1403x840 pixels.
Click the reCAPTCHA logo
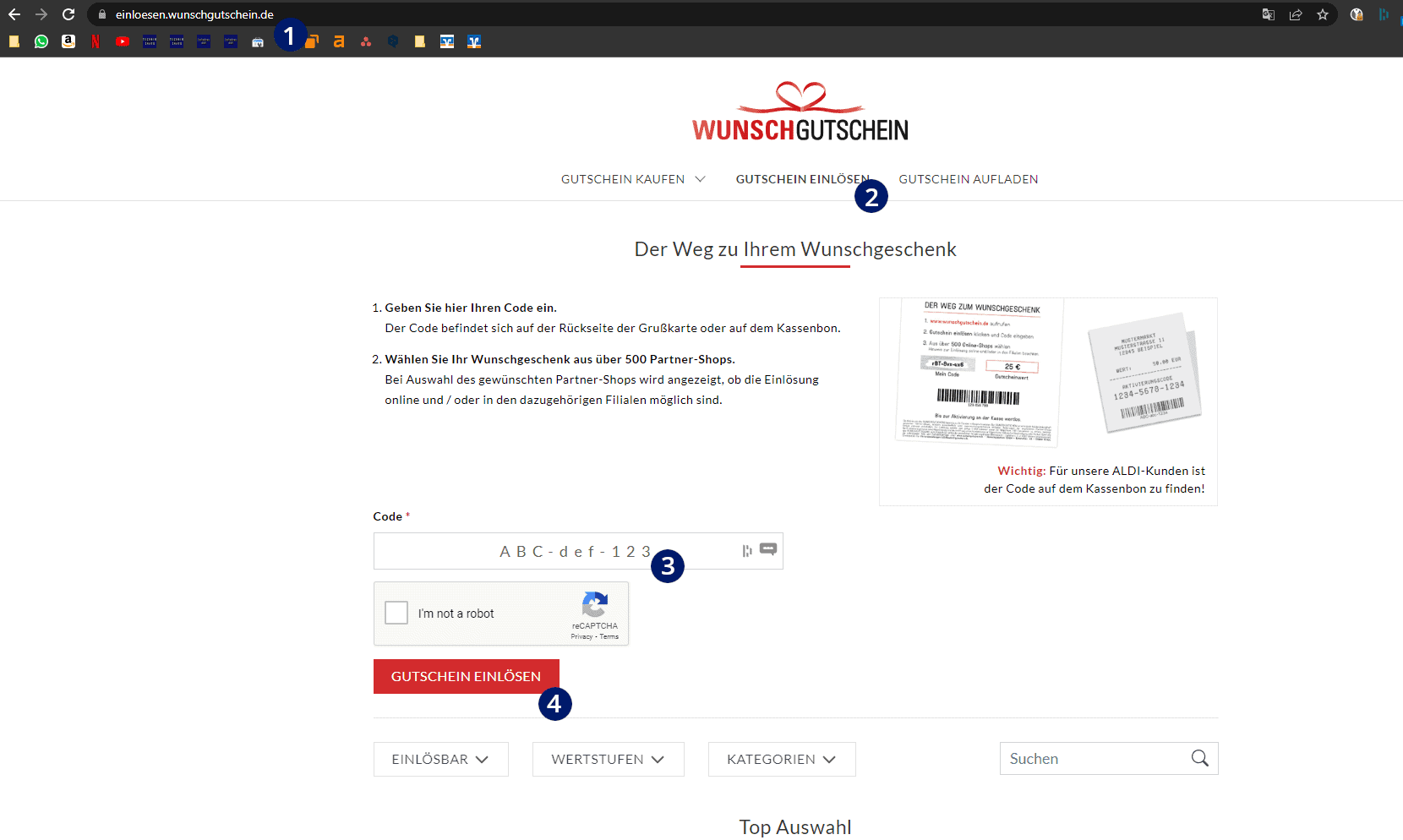595,605
